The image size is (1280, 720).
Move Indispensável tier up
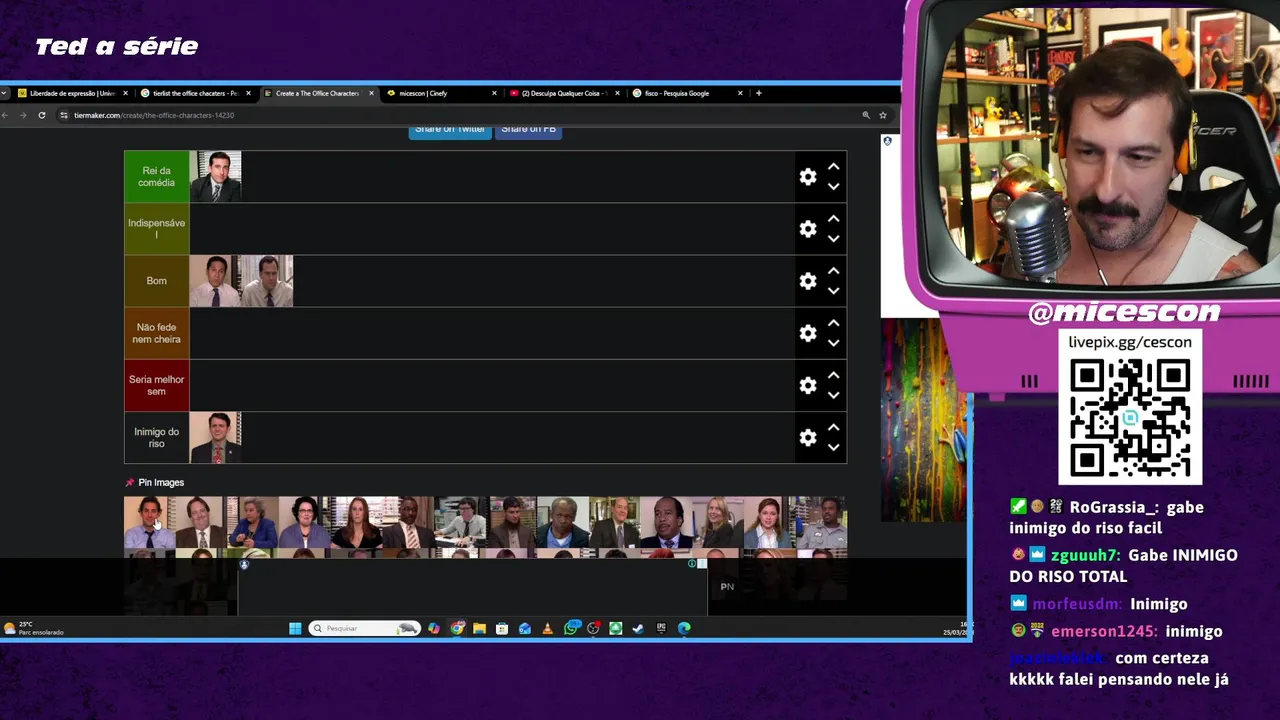833,219
